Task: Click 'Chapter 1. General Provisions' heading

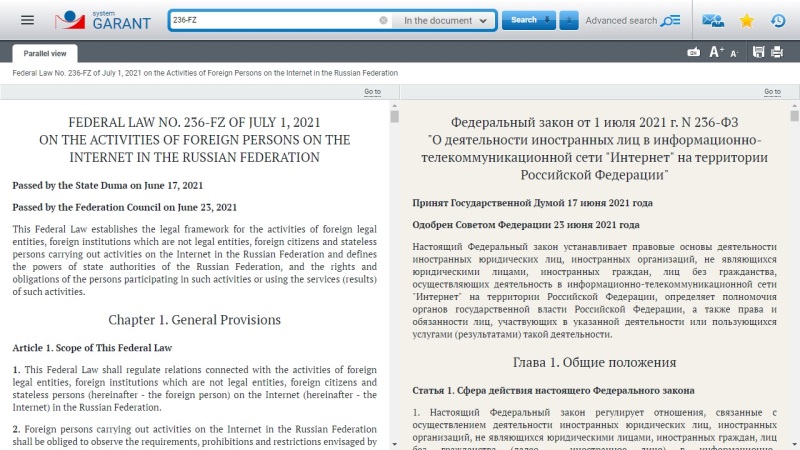Action: coord(194,320)
